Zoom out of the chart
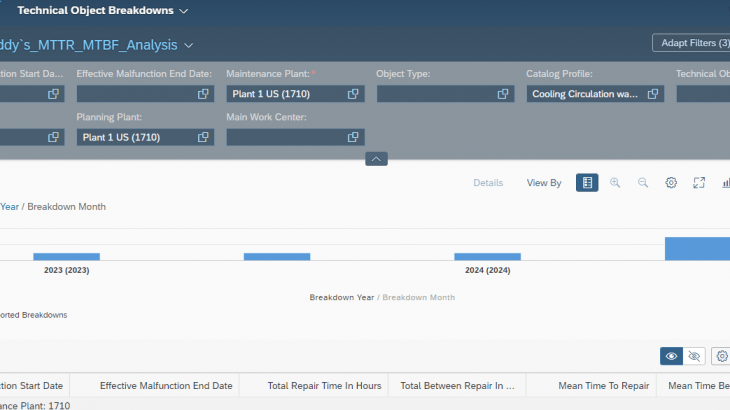This screenshot has height=410, width=730. pos(643,182)
